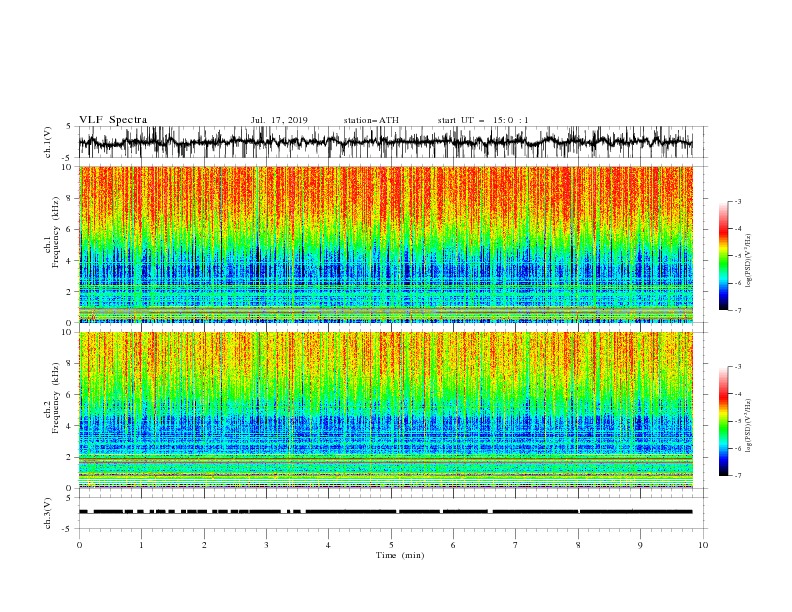The image size is (792, 612).
Task: Click the ch.2 colorbar "-4" value
Action: coord(737,394)
